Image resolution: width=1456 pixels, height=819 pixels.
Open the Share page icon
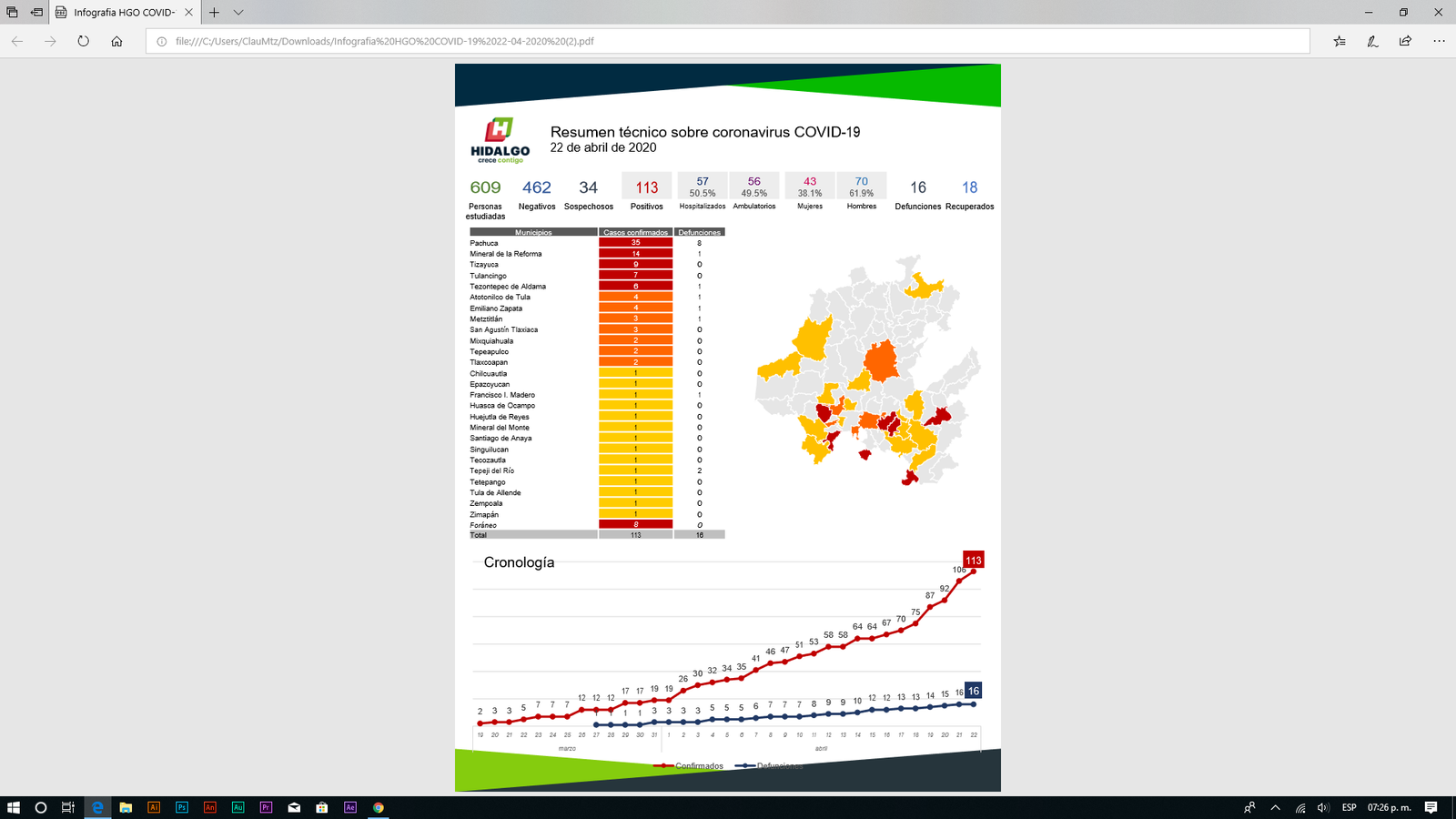(x=1405, y=41)
